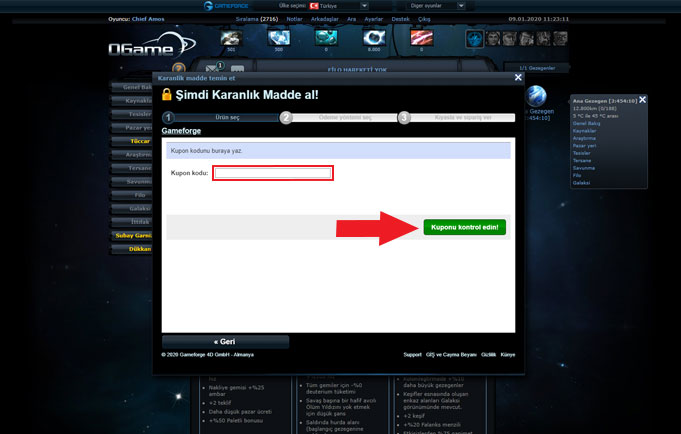
Task: Open Galaksi in left sidebar
Action: click(132, 209)
